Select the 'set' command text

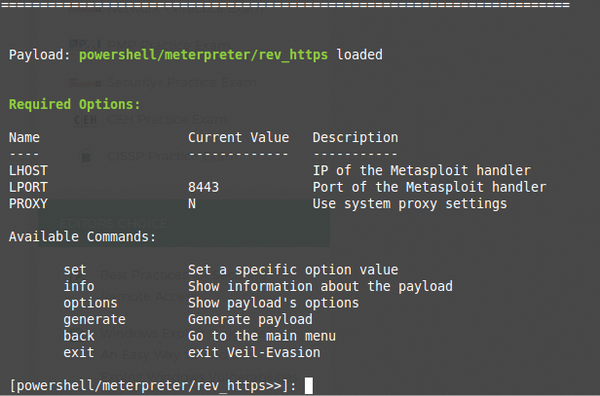75,270
